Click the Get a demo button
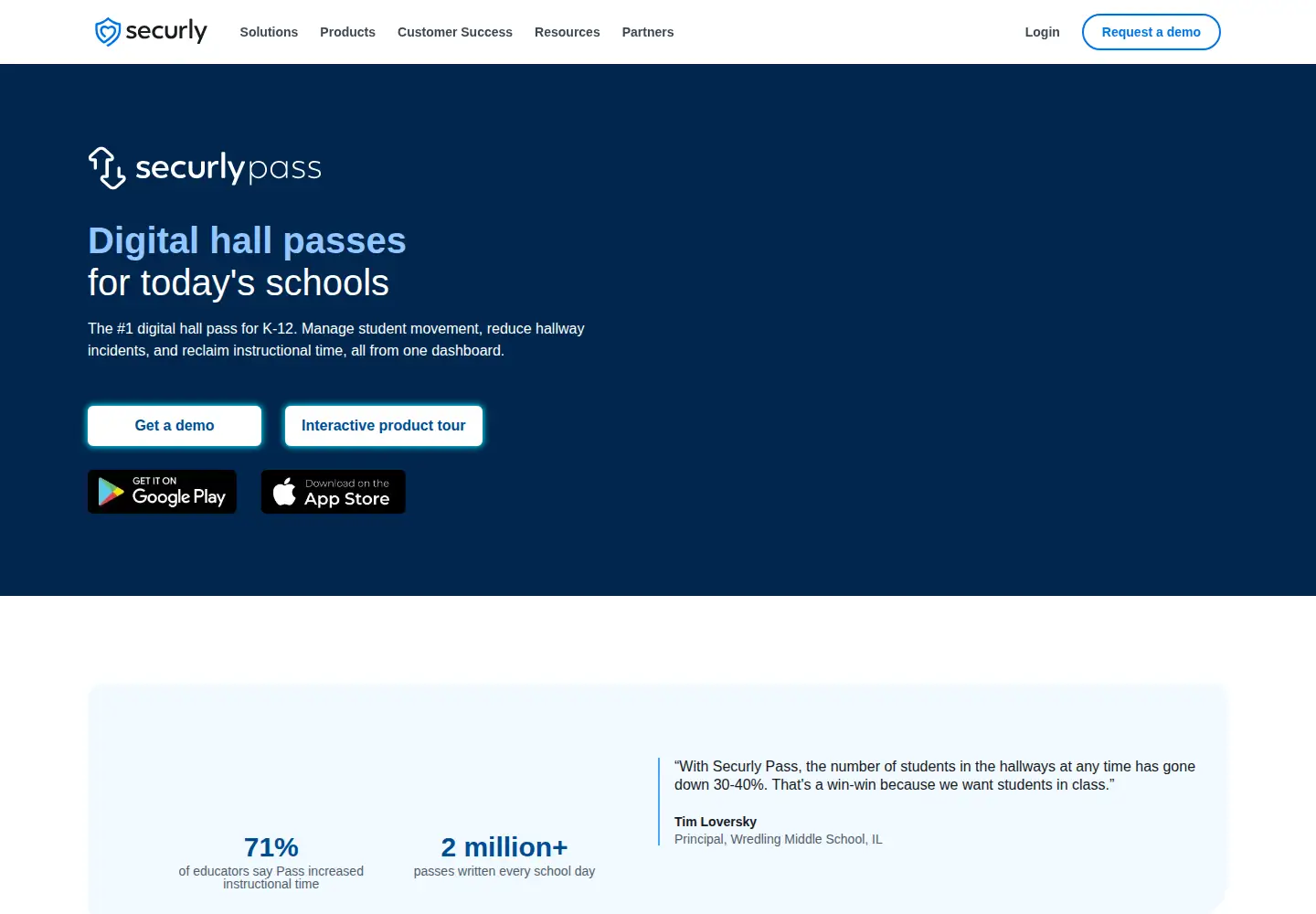Viewport: 1316px width, 914px height. pos(175,426)
